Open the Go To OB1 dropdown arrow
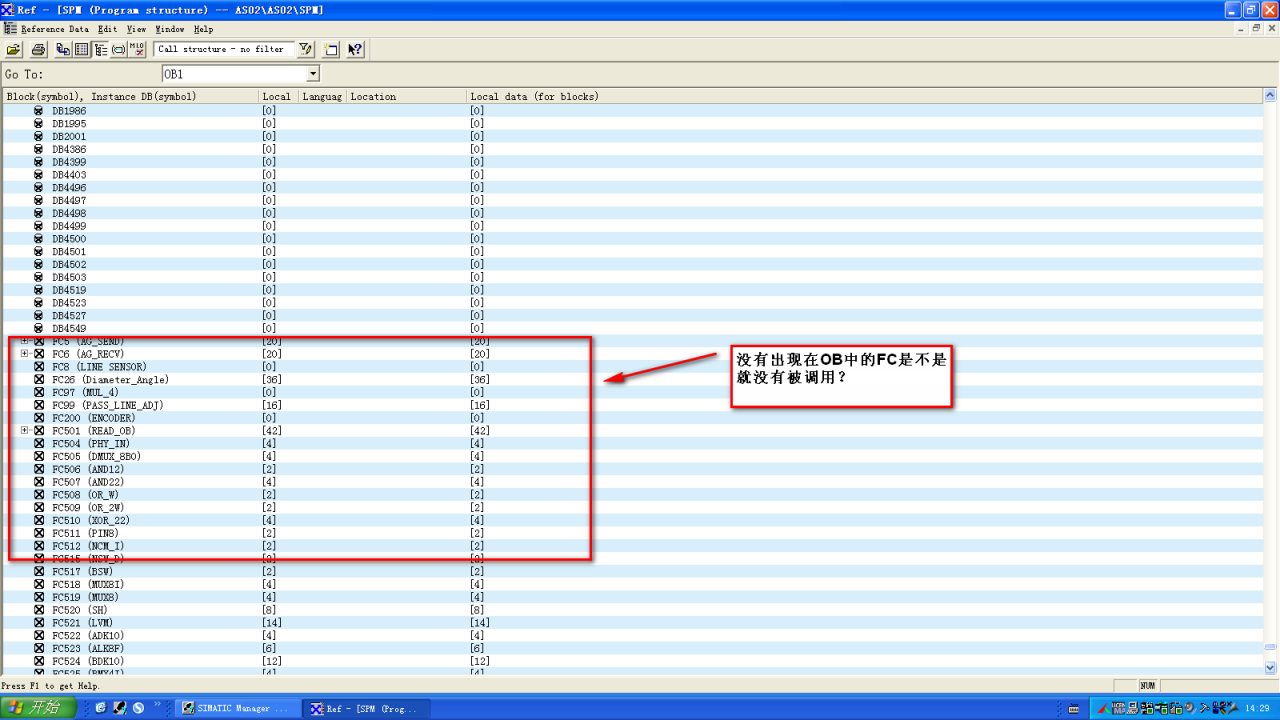The height and width of the screenshot is (720, 1280). pos(313,74)
